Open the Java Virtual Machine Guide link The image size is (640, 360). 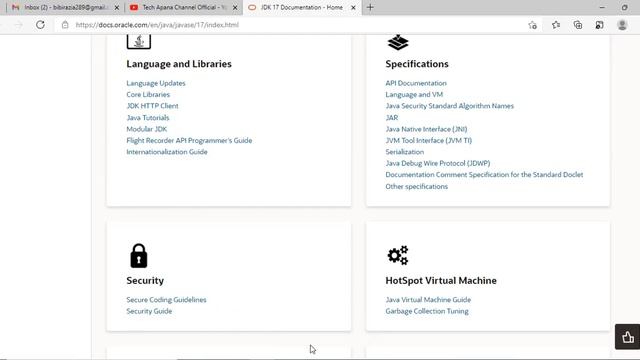pyautogui.click(x=428, y=300)
